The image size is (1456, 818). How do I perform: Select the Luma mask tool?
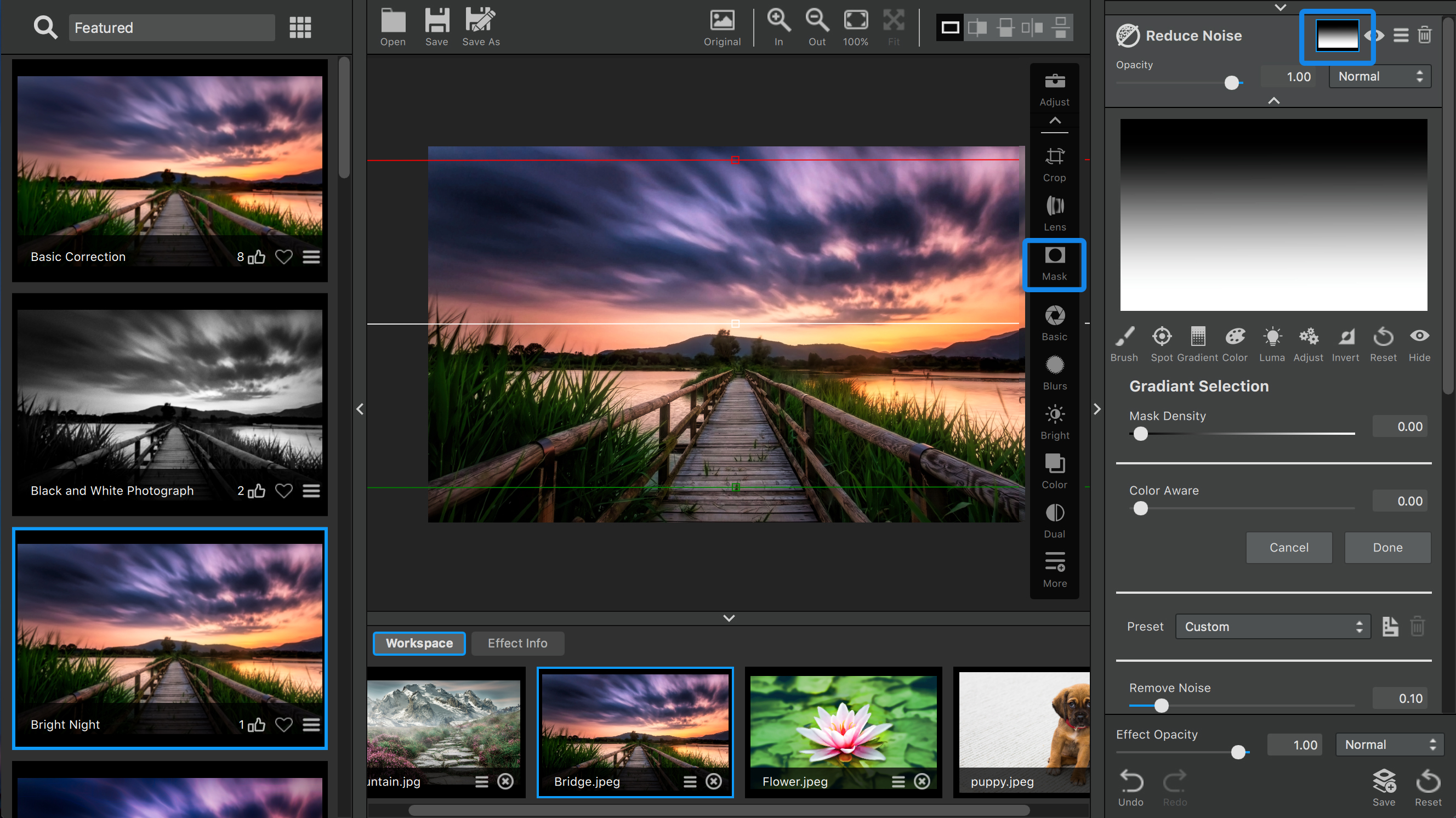click(x=1272, y=344)
